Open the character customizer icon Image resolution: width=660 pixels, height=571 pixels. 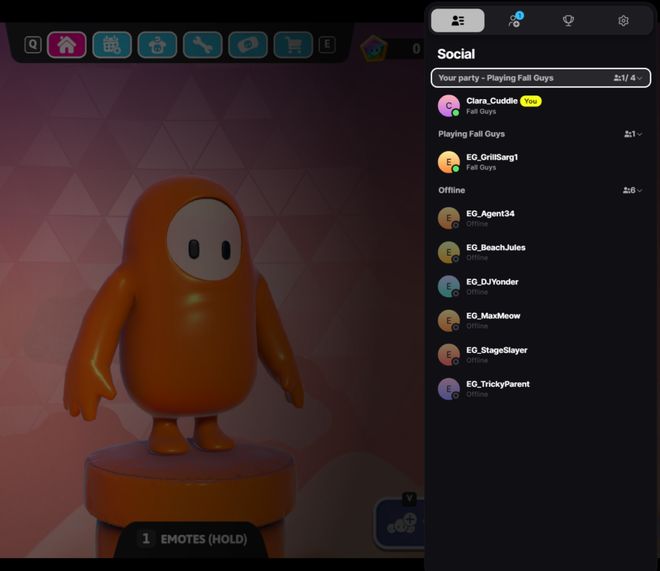pyautogui.click(x=157, y=45)
